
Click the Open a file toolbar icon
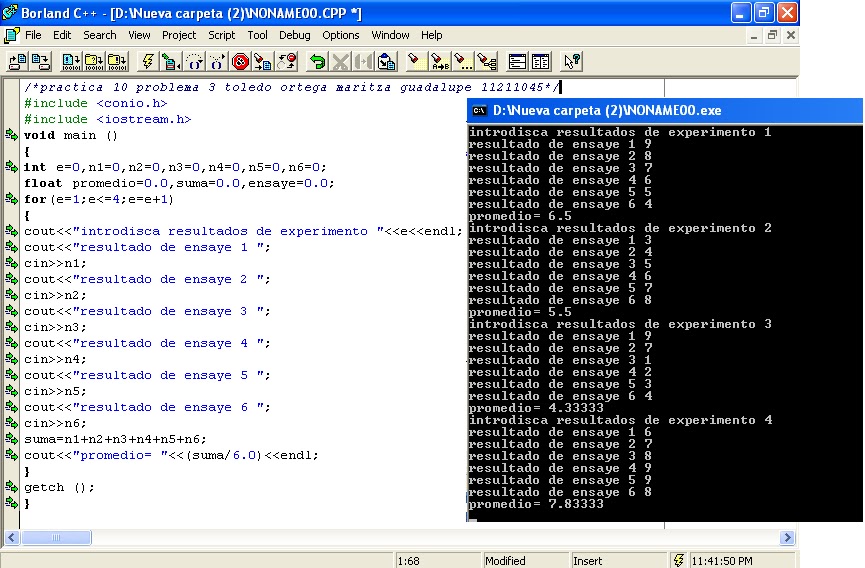click(18, 62)
